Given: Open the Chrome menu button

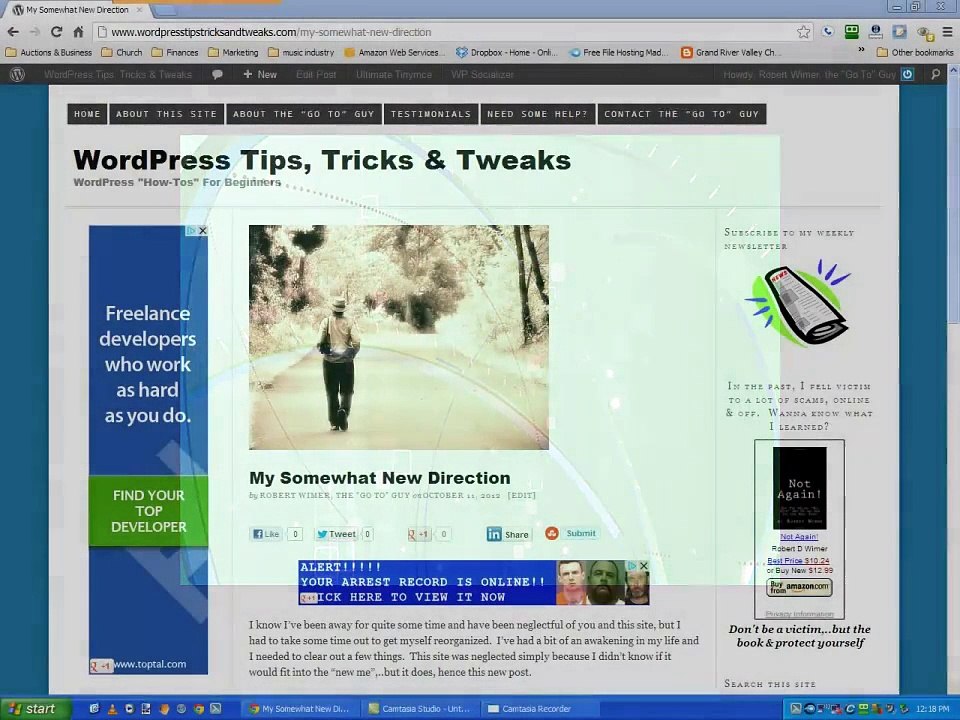Looking at the screenshot, I should pos(947,32).
